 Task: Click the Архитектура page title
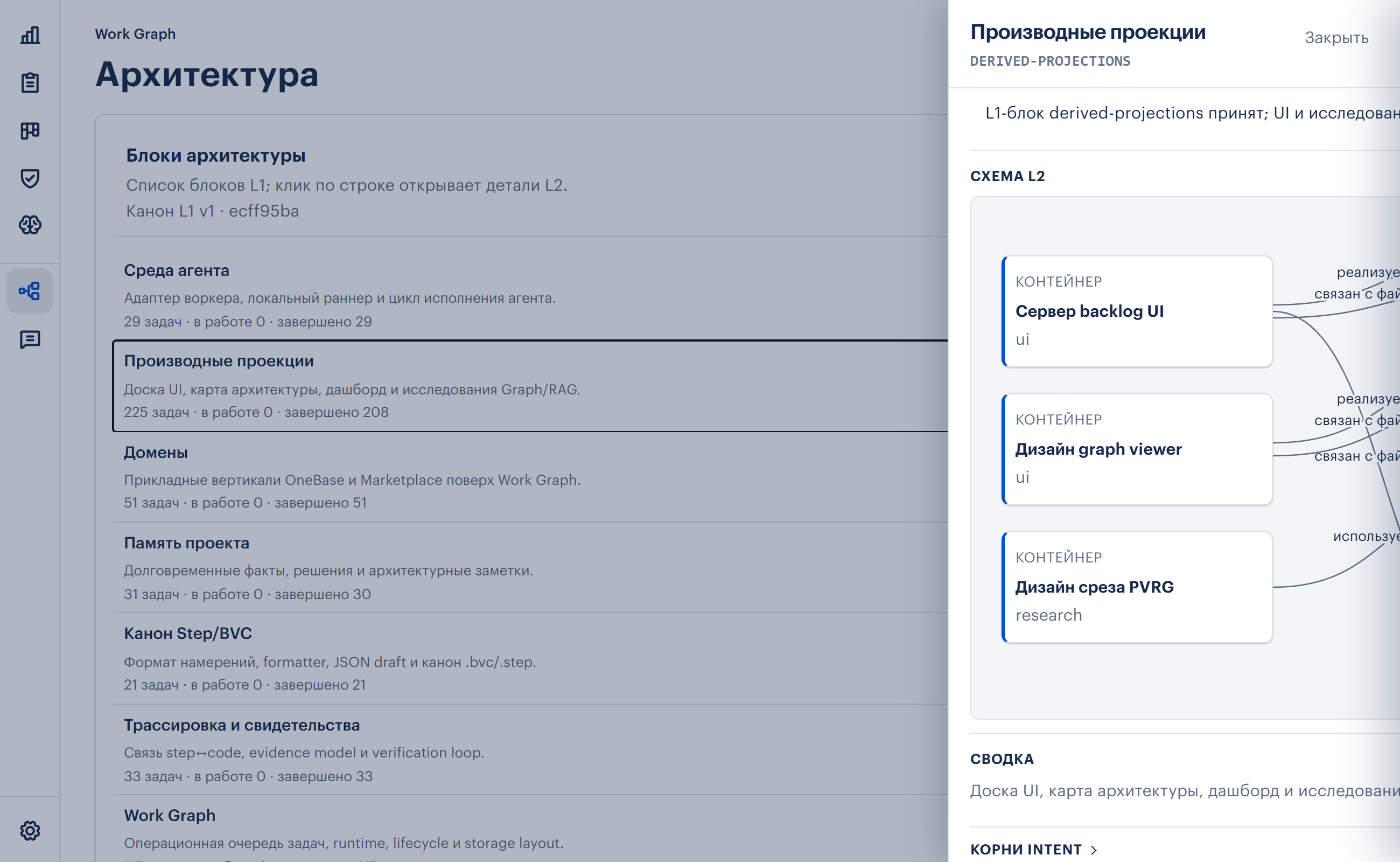[x=207, y=74]
